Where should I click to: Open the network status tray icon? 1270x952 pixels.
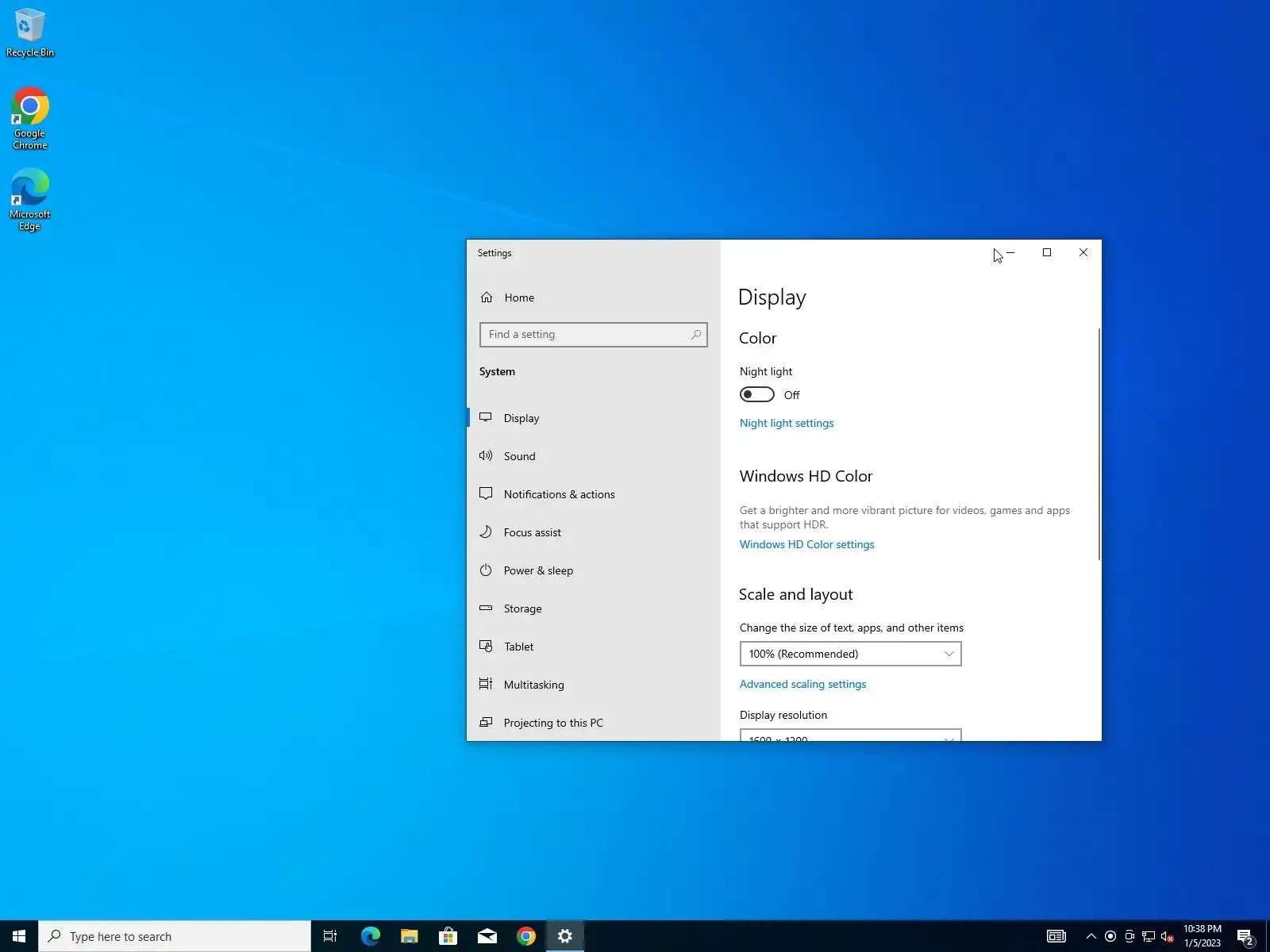click(1149, 936)
